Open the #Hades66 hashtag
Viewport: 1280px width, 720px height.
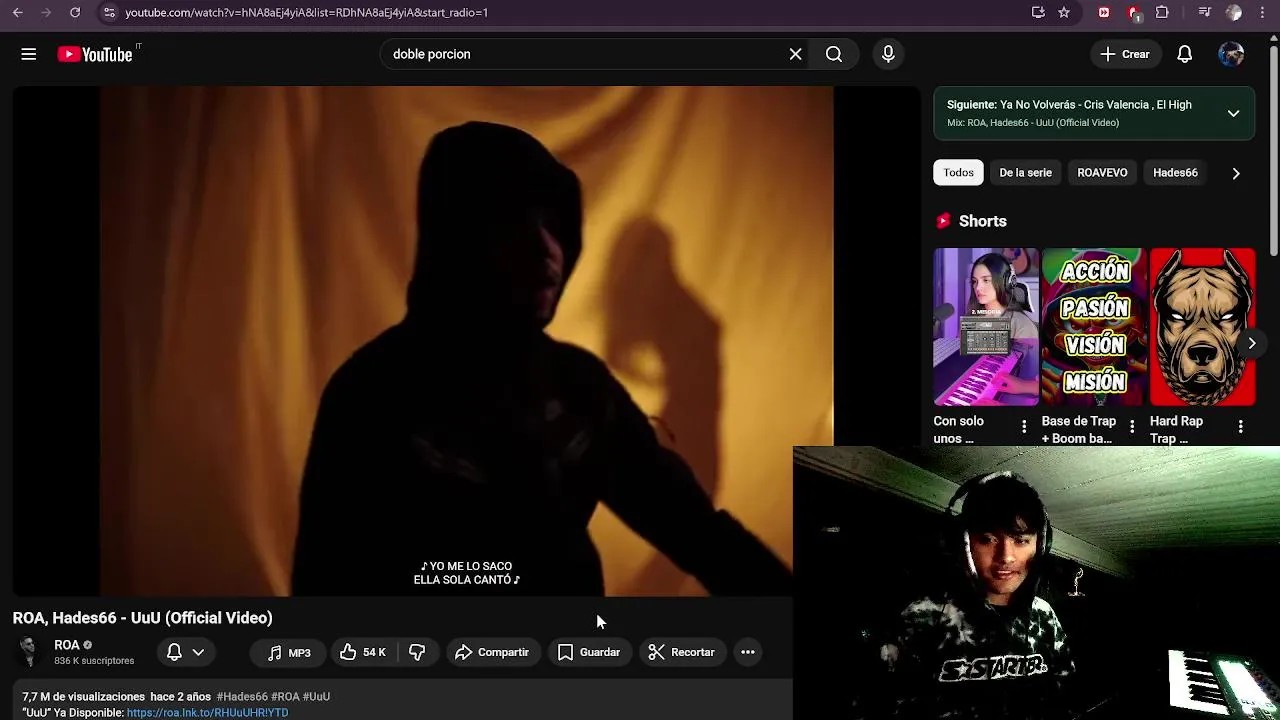(x=242, y=696)
